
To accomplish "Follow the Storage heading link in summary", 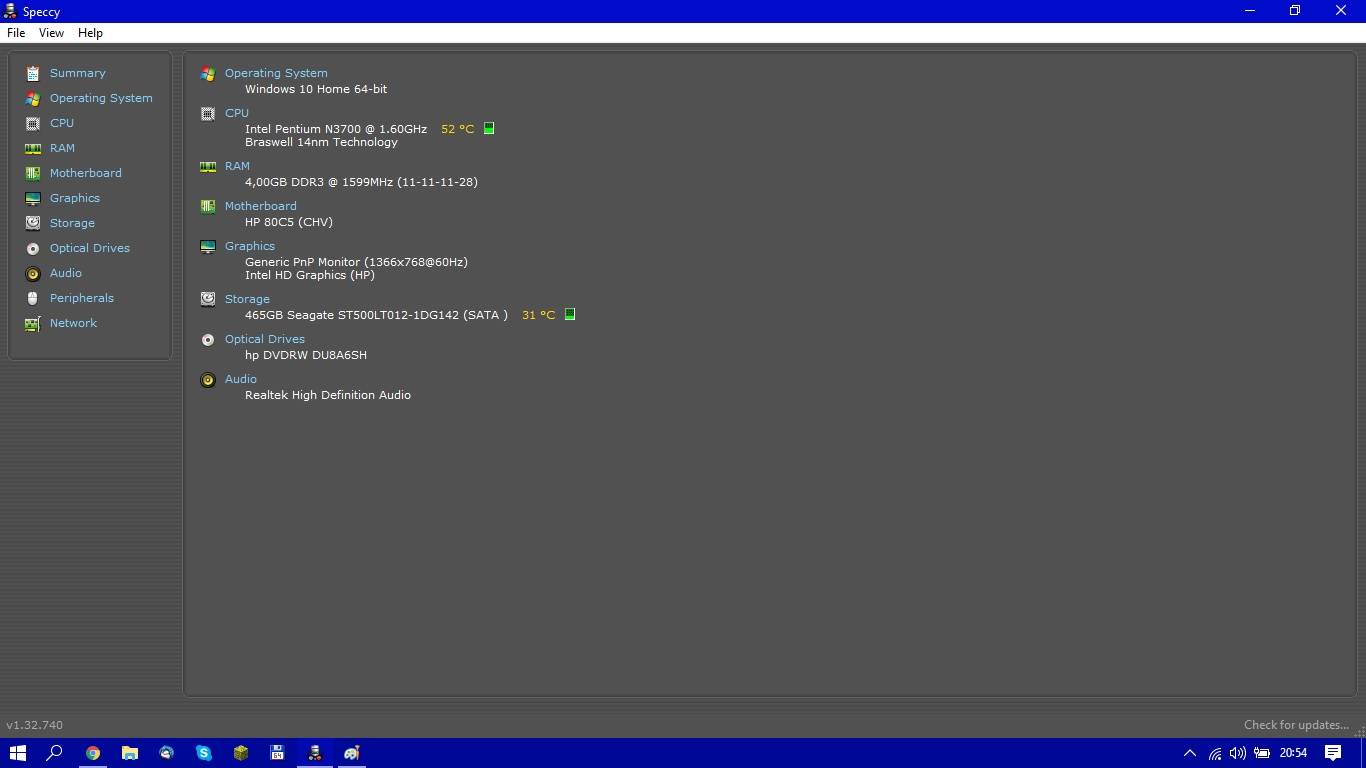I will pyautogui.click(x=247, y=299).
